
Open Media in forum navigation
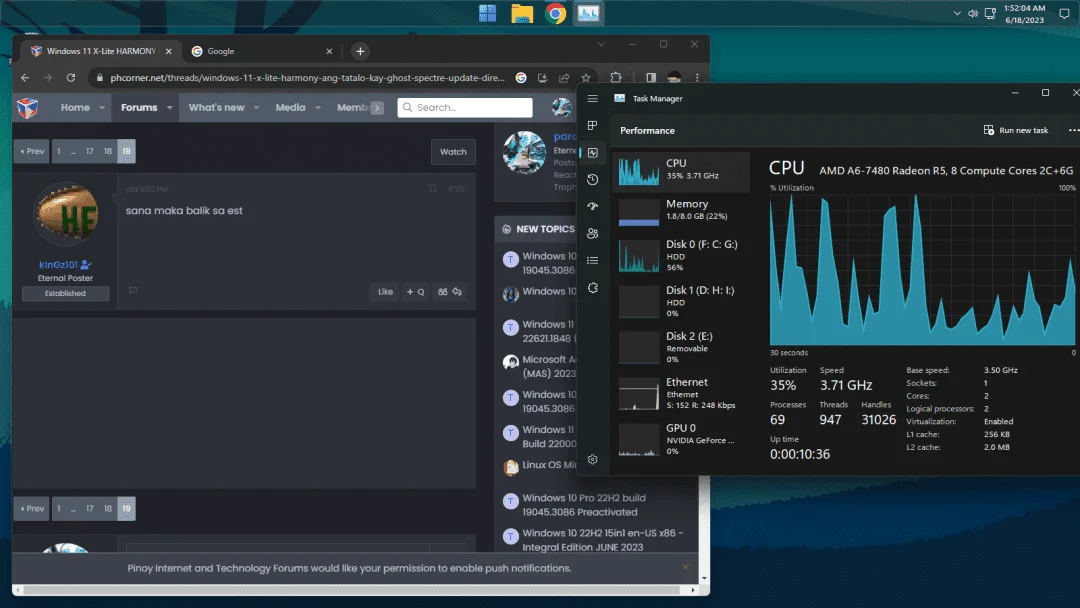[290, 107]
